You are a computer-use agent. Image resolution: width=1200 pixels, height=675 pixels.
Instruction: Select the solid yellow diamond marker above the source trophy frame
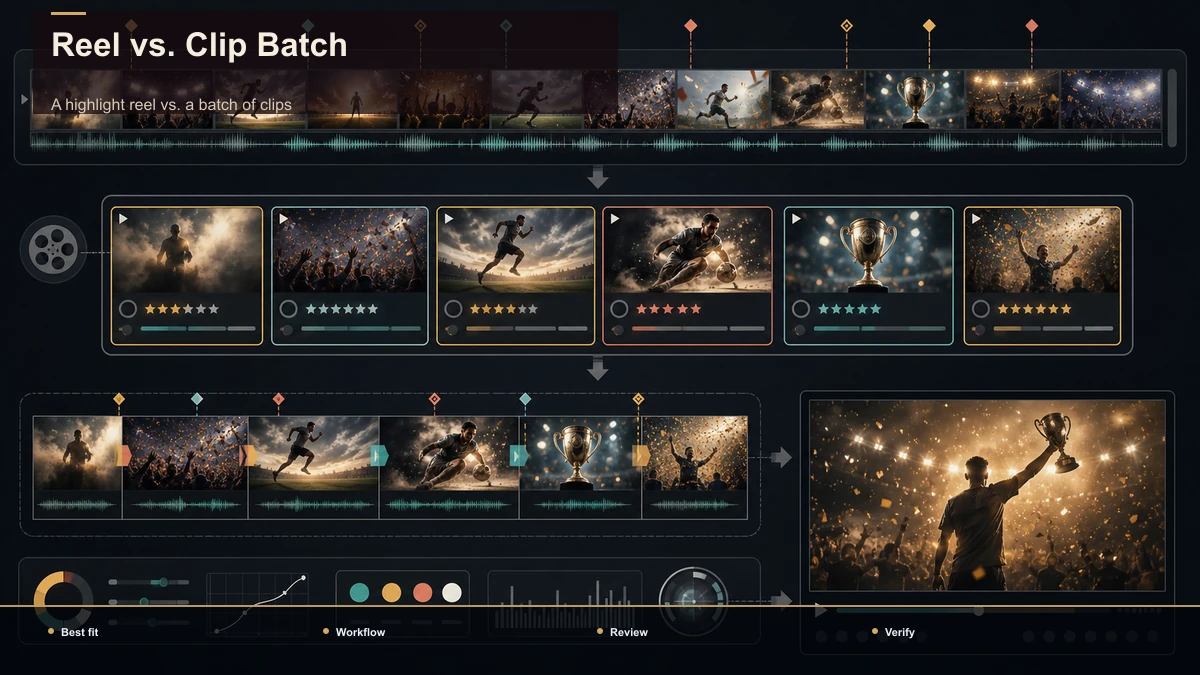tap(929, 25)
